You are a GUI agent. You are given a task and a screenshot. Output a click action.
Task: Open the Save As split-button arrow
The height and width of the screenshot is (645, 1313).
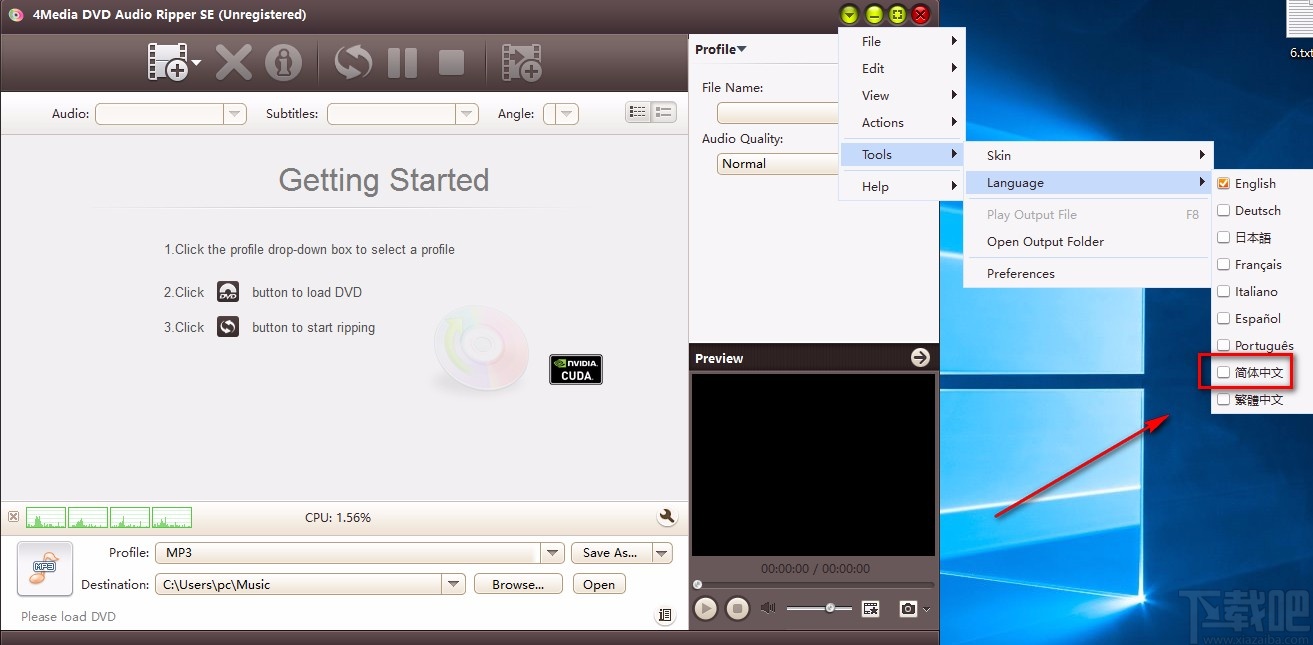click(661, 553)
